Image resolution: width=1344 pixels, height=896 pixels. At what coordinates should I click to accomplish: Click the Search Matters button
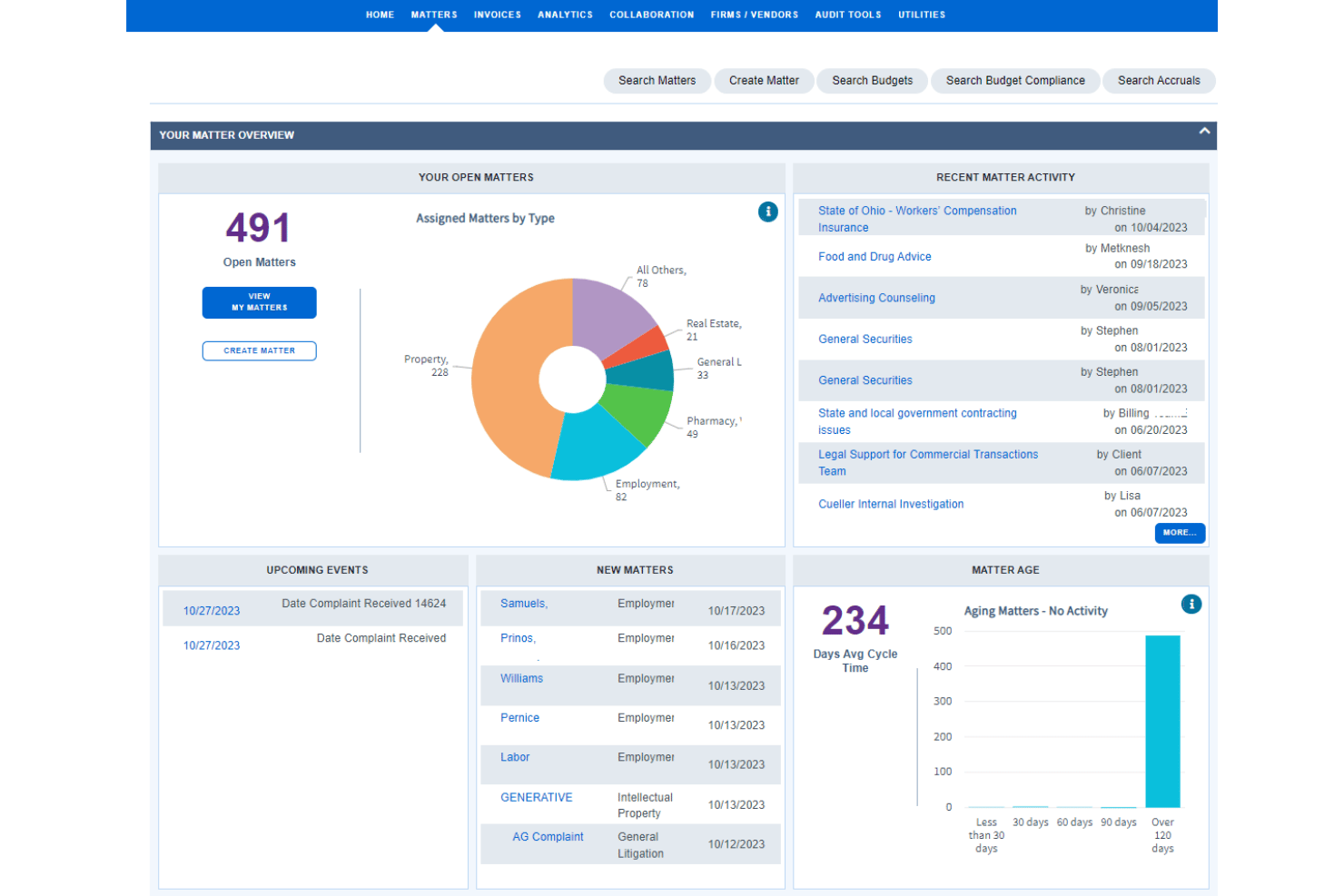pos(657,81)
